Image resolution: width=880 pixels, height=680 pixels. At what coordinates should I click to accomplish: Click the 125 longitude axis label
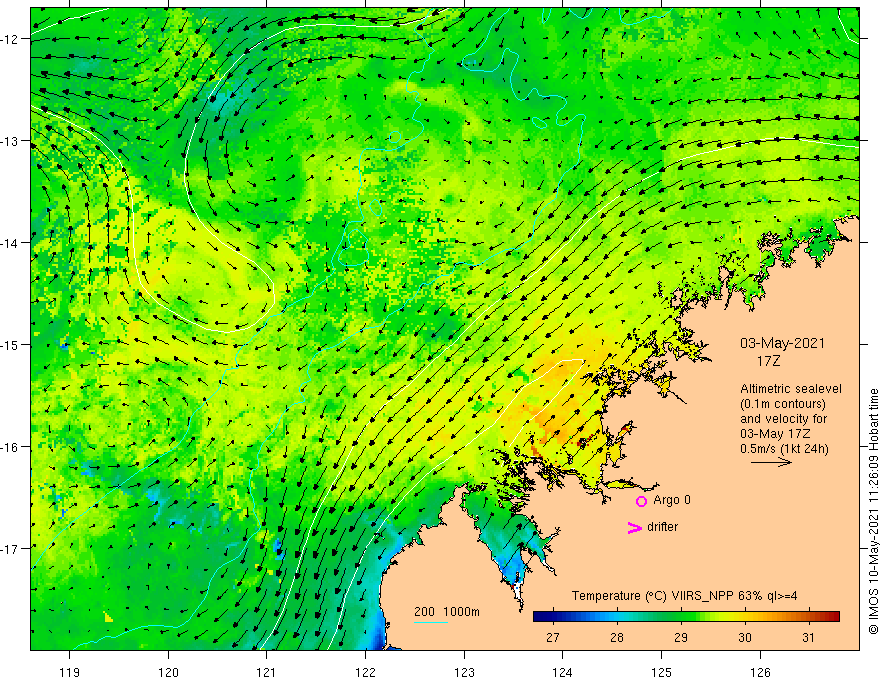point(662,672)
